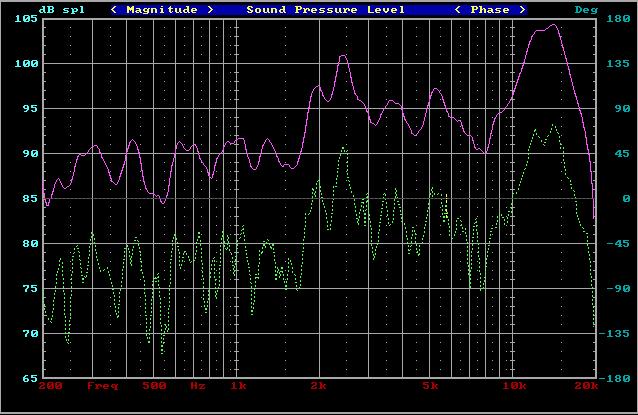Click the 2k frequency axis label

click(319, 386)
